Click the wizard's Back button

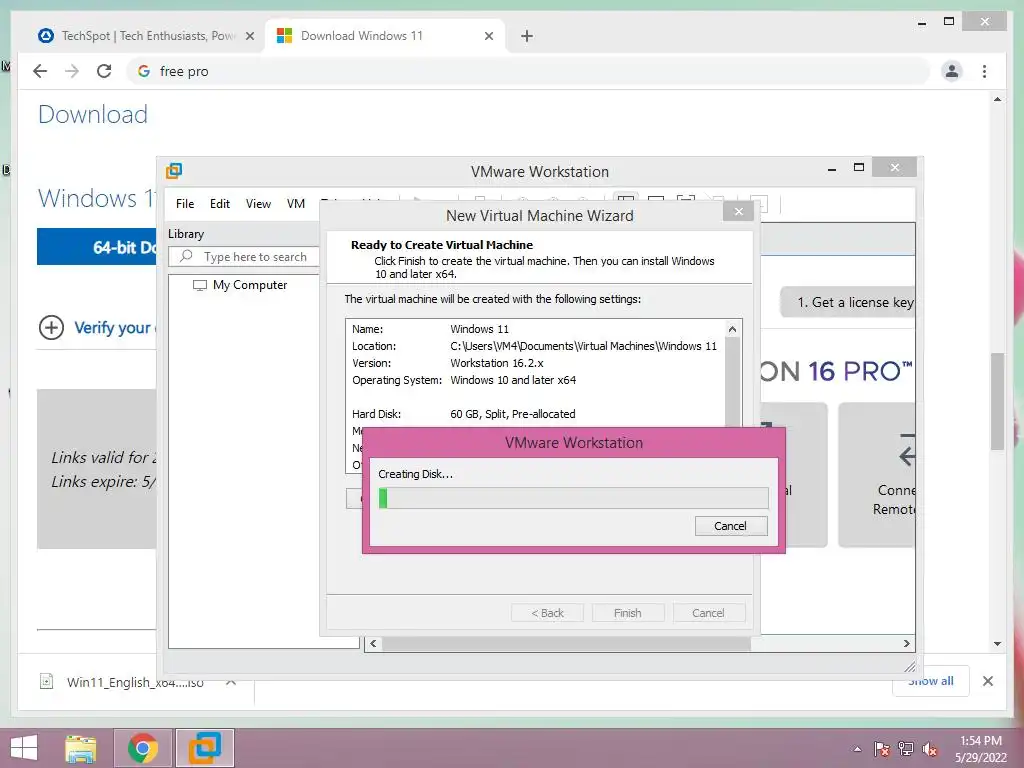[x=547, y=613]
